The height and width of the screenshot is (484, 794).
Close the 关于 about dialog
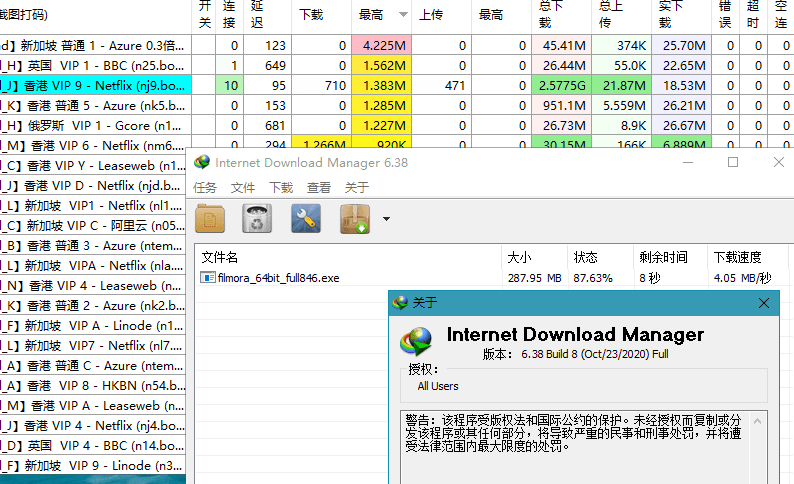[764, 303]
